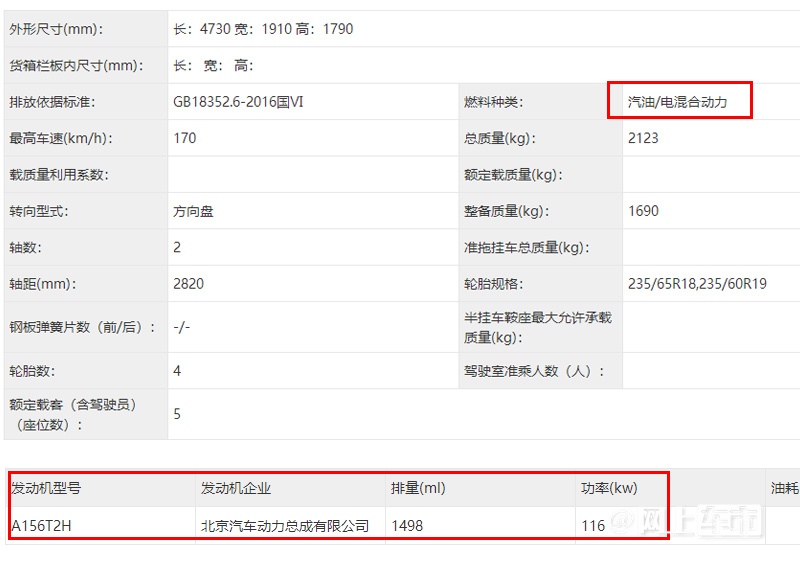The image size is (800, 565).
Task: Click the 轮胎数 label
Action: (x=32, y=371)
